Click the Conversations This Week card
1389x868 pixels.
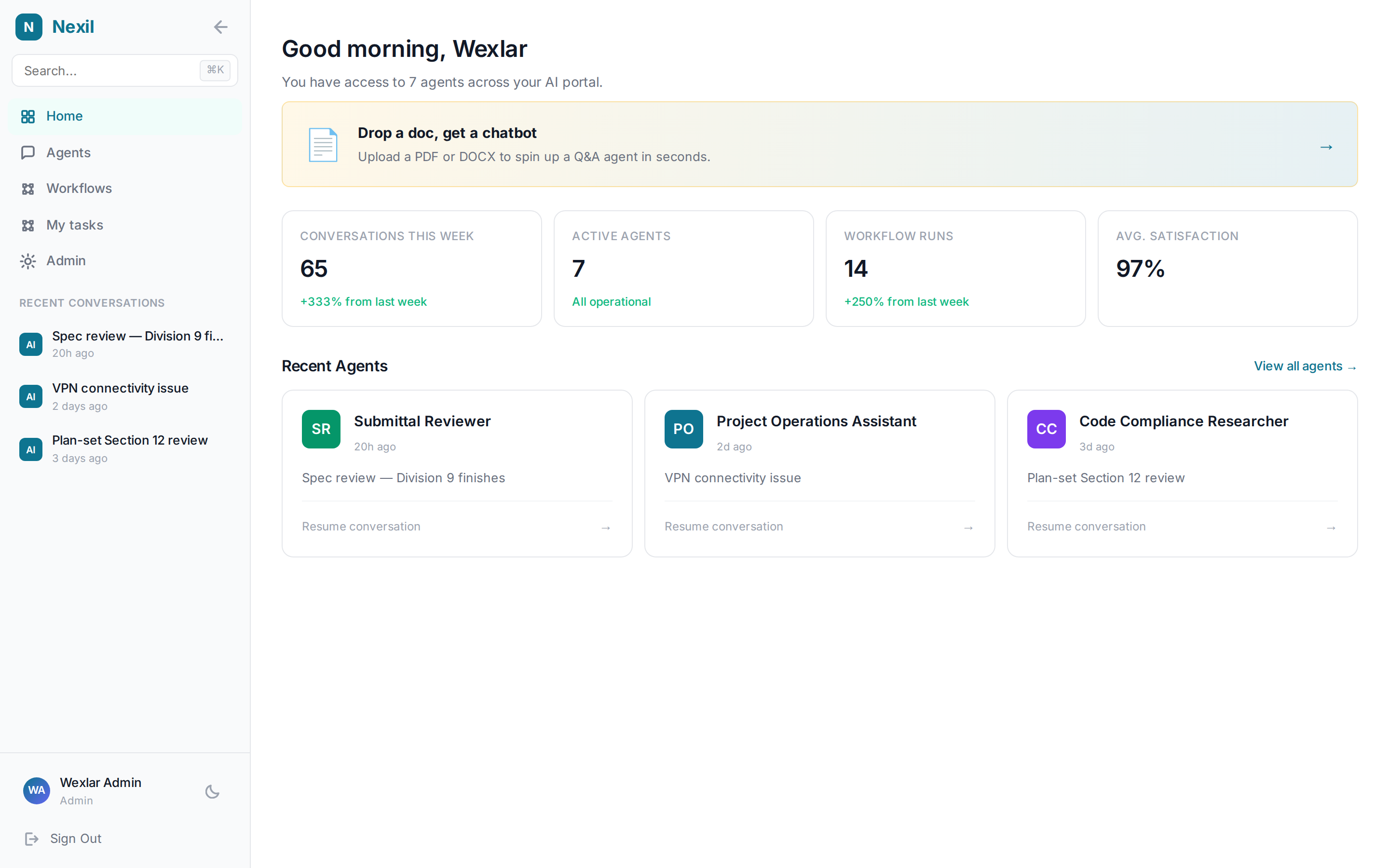click(x=411, y=269)
